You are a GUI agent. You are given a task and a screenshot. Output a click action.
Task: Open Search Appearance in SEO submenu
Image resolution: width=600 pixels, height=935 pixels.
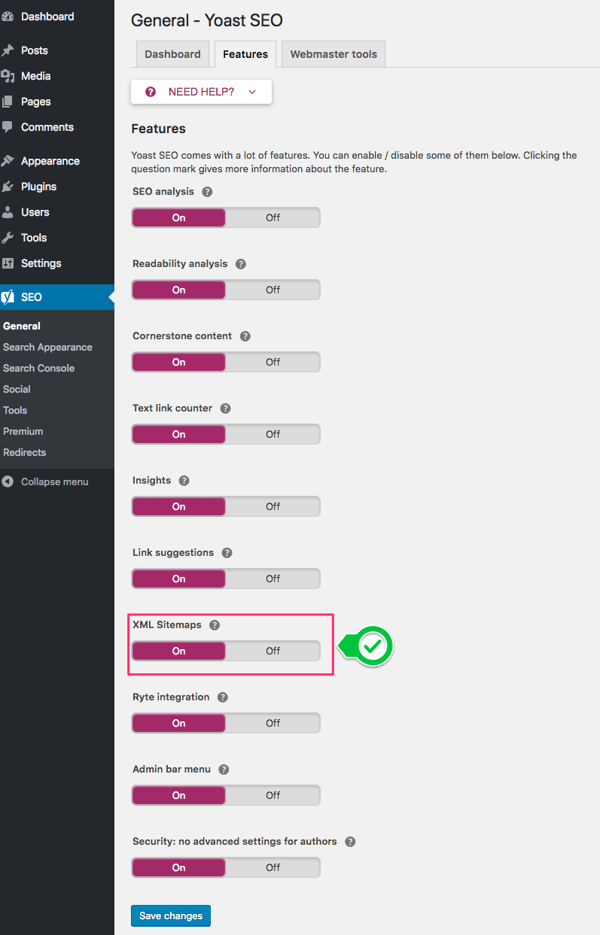pyautogui.click(x=47, y=347)
